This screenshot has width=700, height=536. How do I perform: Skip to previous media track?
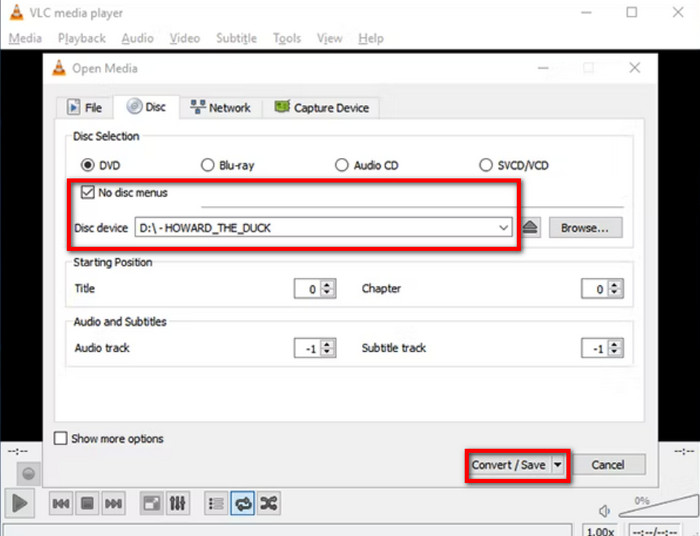[x=61, y=504]
